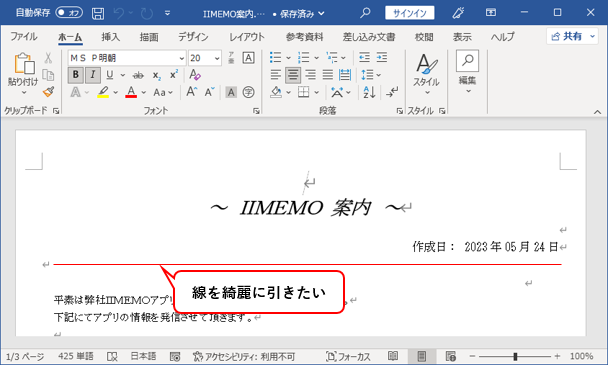This screenshot has width=608, height=365.
Task: Click the Read Mode view icon
Action: tap(393, 356)
